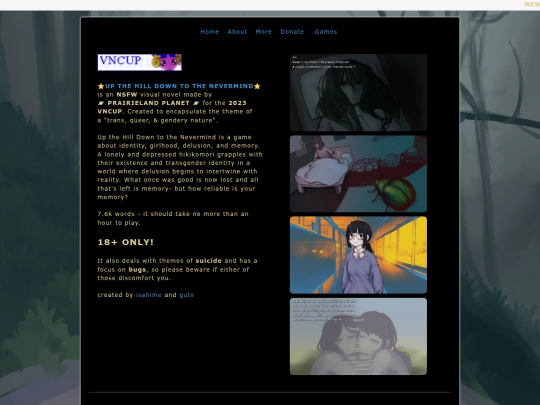Open the Up the Hill Down to the Nevermind title link
This screenshot has height=405, width=540.
point(179,86)
